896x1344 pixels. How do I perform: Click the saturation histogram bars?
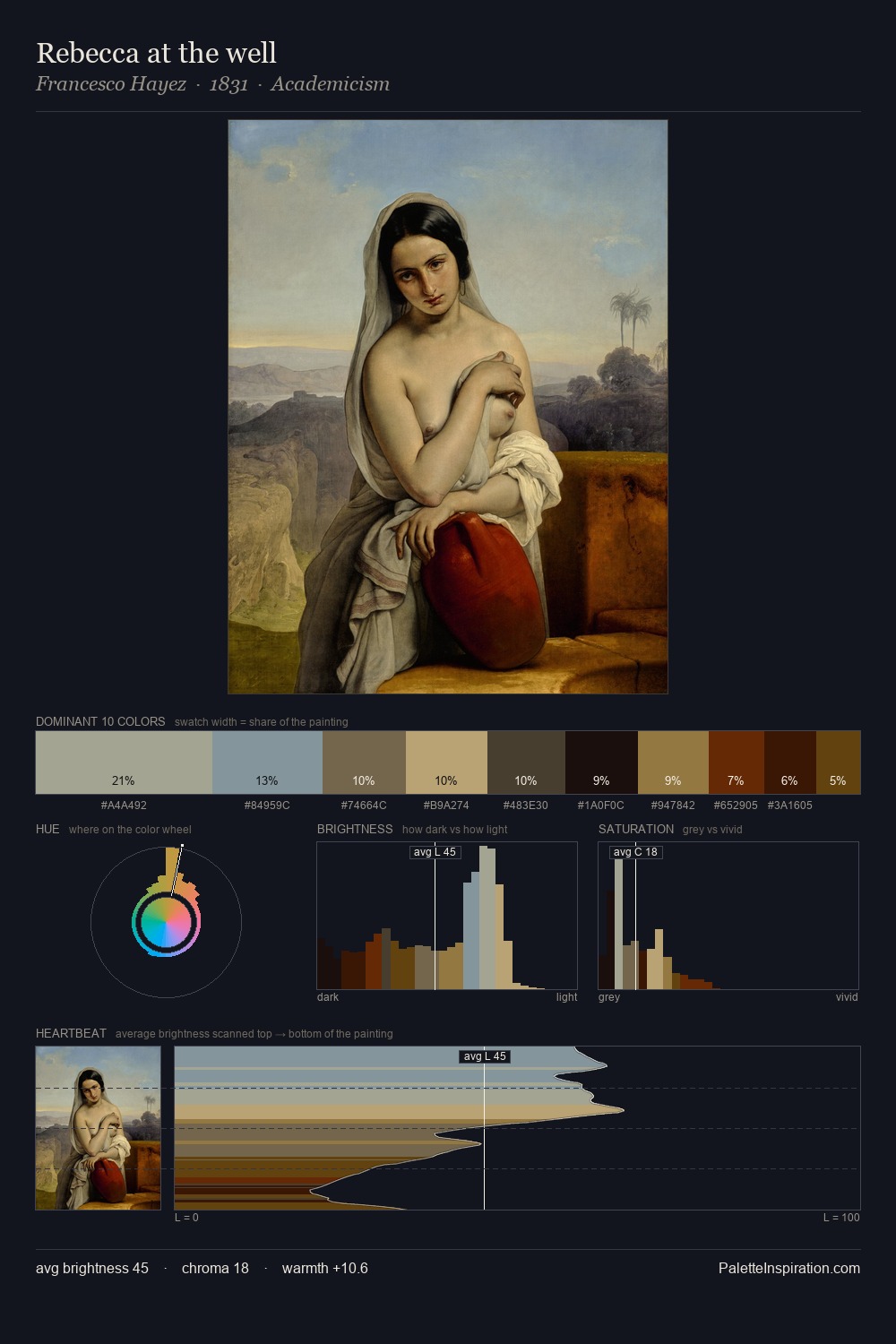pyautogui.click(x=728, y=916)
